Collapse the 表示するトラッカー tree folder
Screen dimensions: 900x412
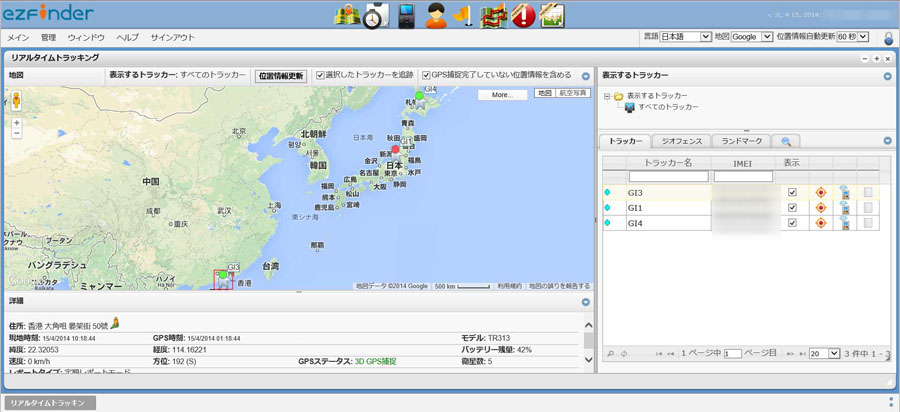607,96
